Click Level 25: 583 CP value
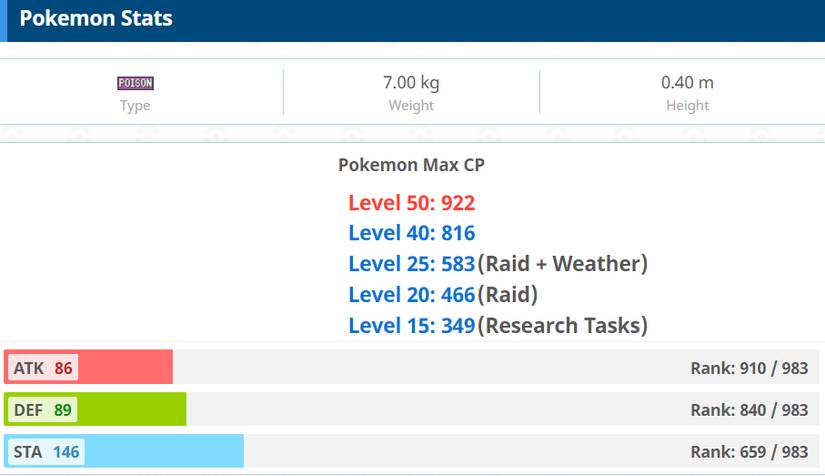 click(x=411, y=264)
